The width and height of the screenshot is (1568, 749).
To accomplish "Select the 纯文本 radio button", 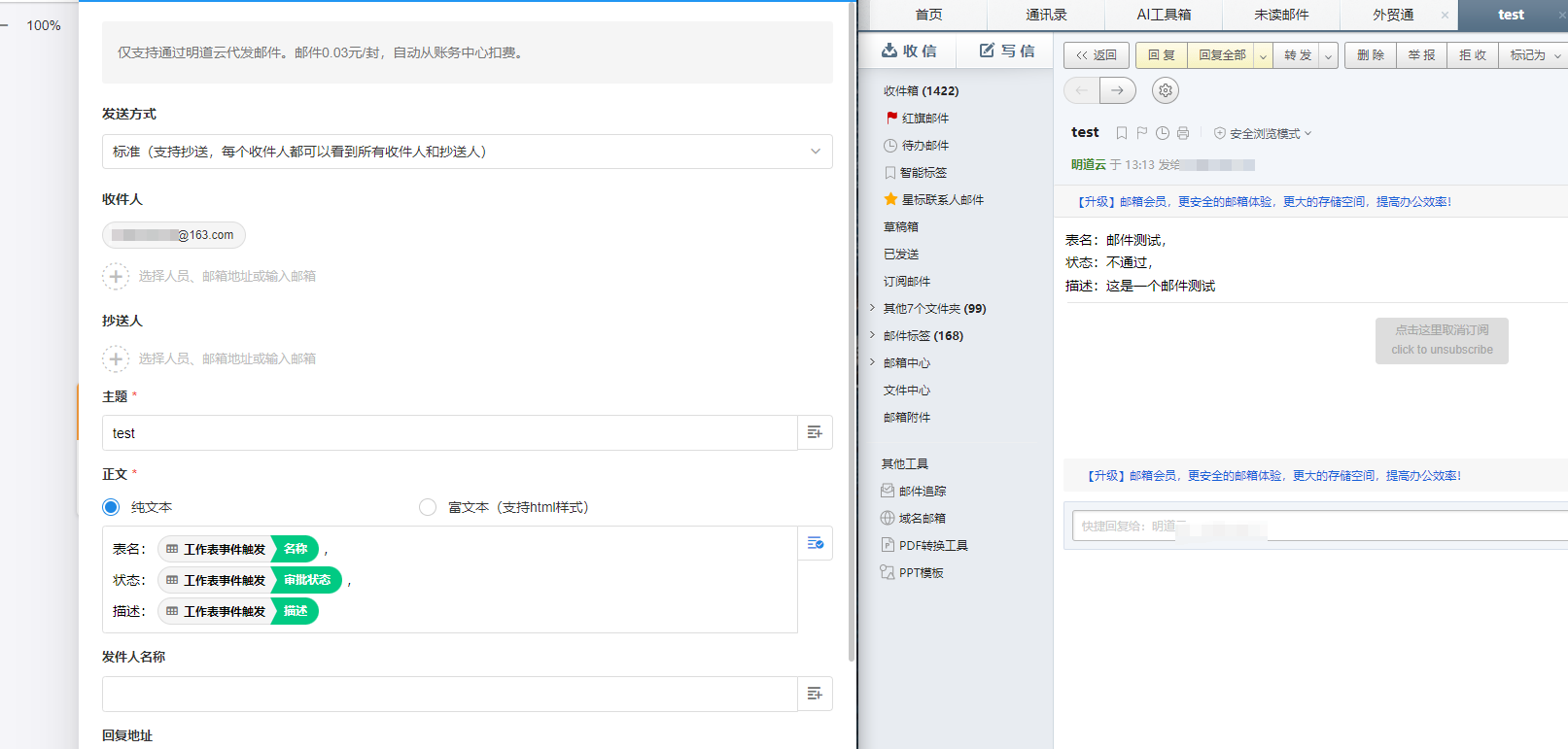I will (111, 507).
